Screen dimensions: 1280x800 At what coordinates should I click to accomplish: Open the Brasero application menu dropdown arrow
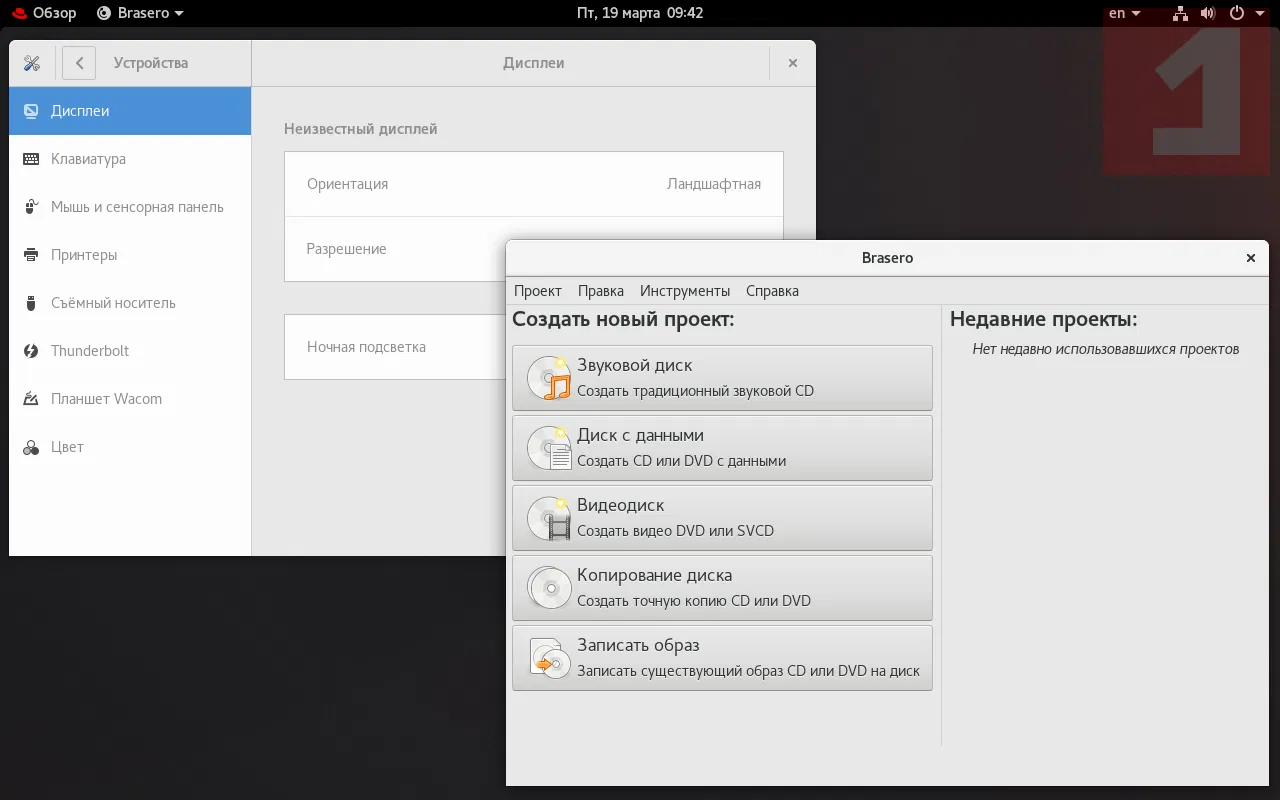tap(179, 14)
